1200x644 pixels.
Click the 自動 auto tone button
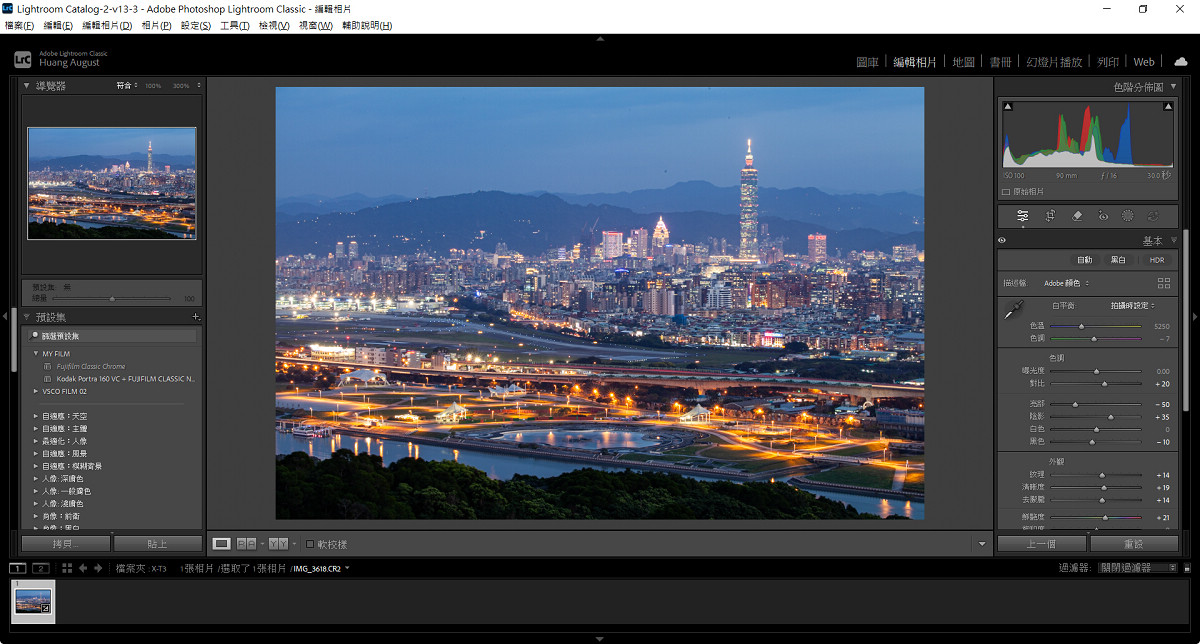(x=1084, y=260)
